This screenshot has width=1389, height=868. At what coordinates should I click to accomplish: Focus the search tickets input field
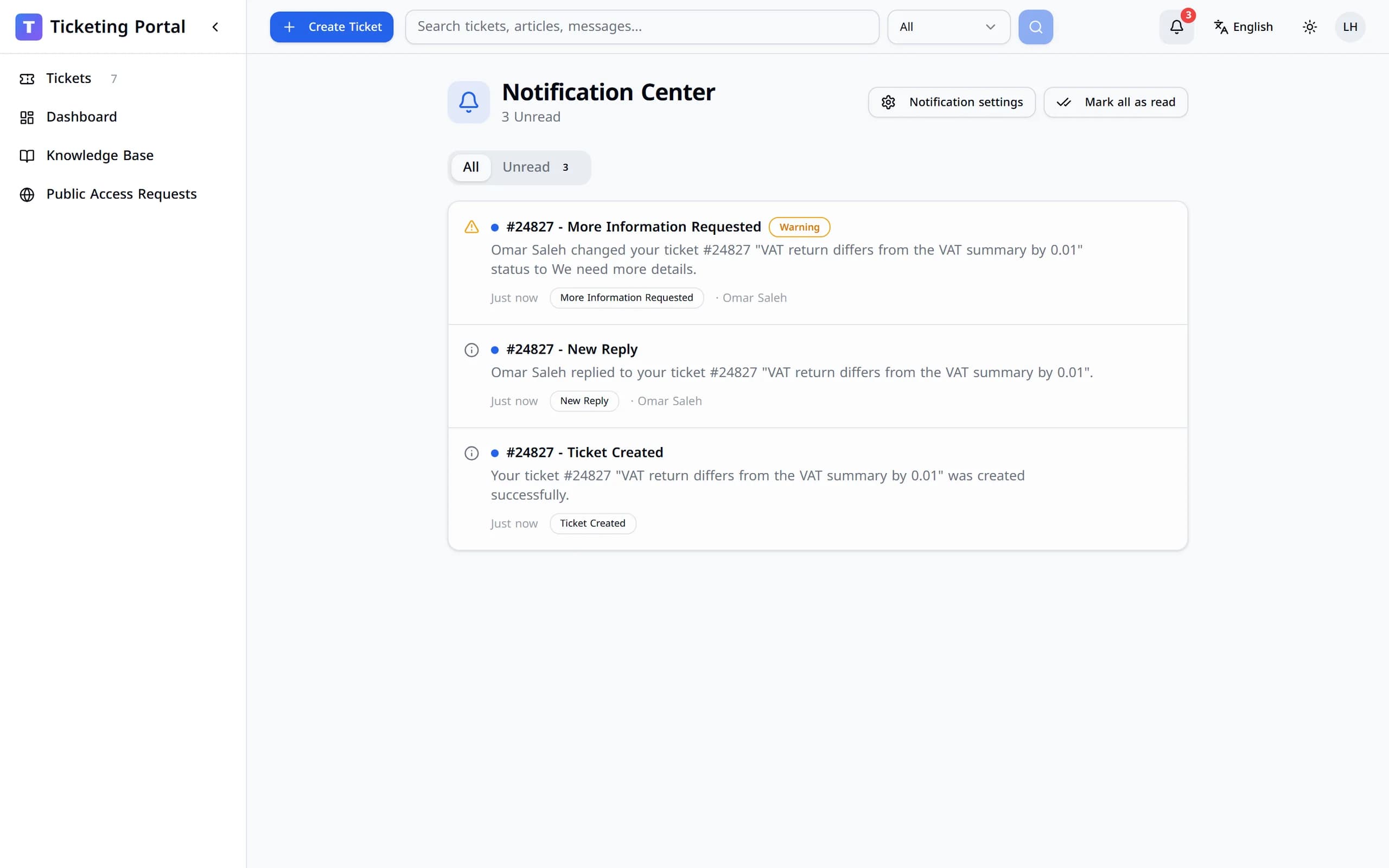click(642, 27)
